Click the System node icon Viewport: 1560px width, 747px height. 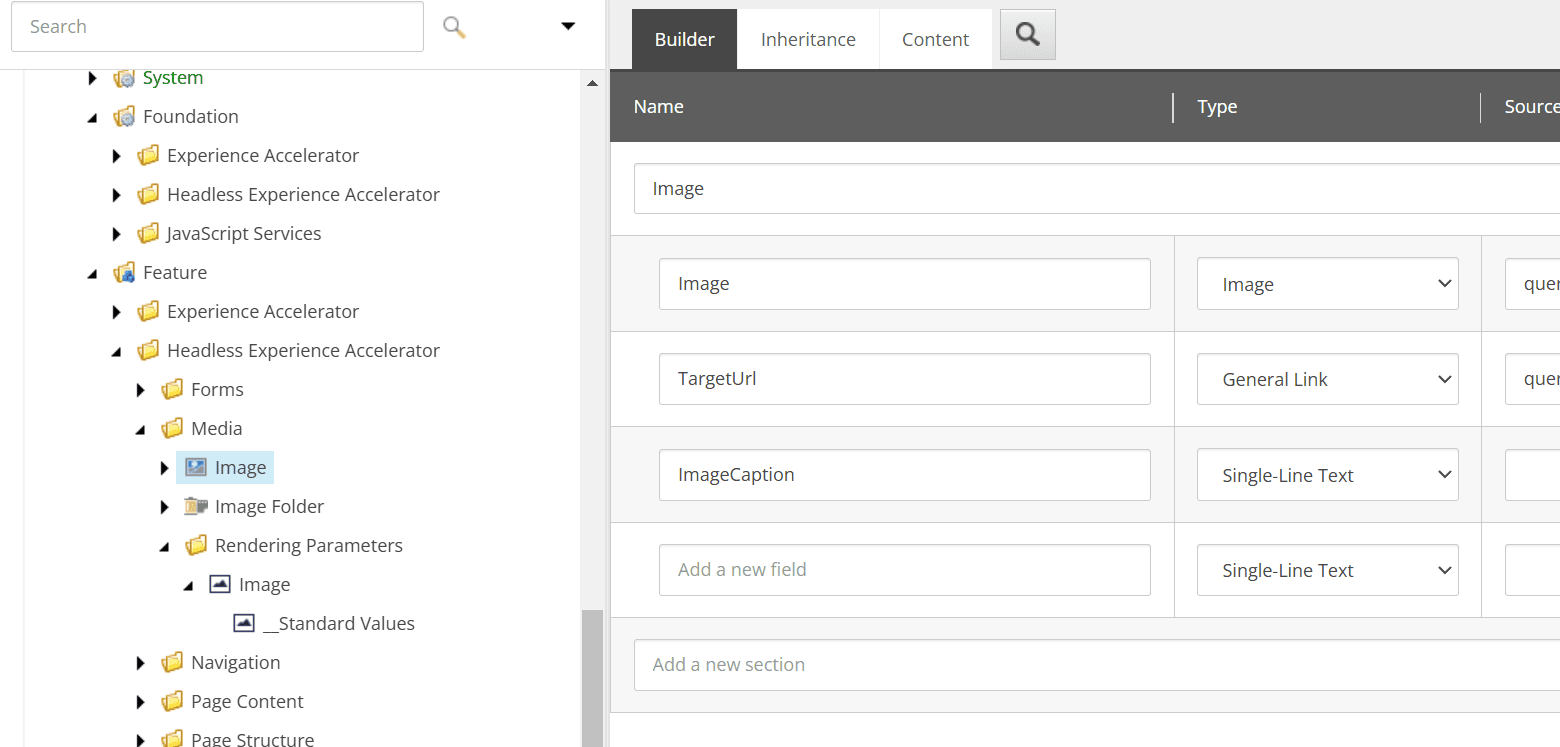point(124,78)
